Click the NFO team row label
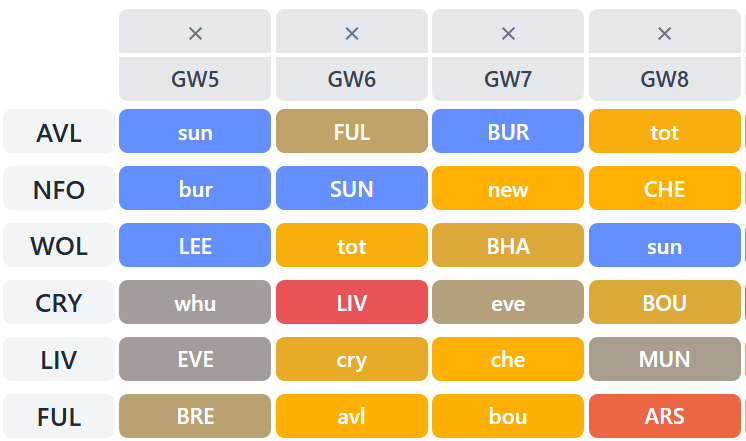Viewport: 746px width, 441px height. 59,189
